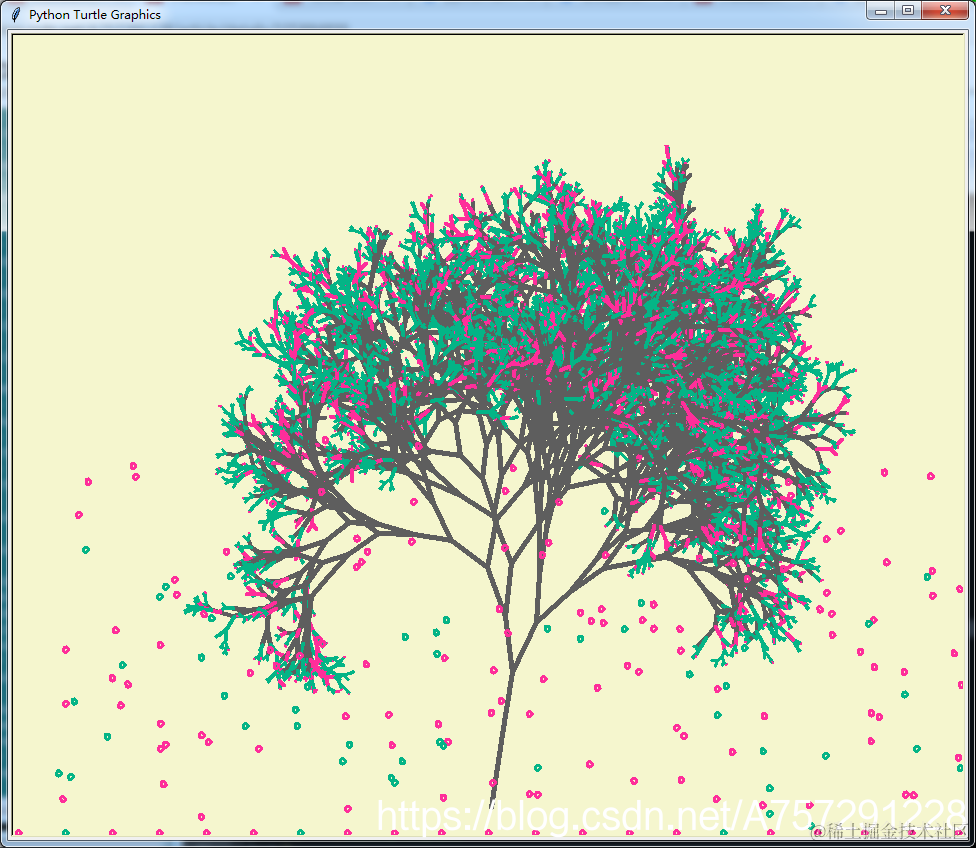
Task: Click the Chinese community watermark text
Action: [x=889, y=830]
